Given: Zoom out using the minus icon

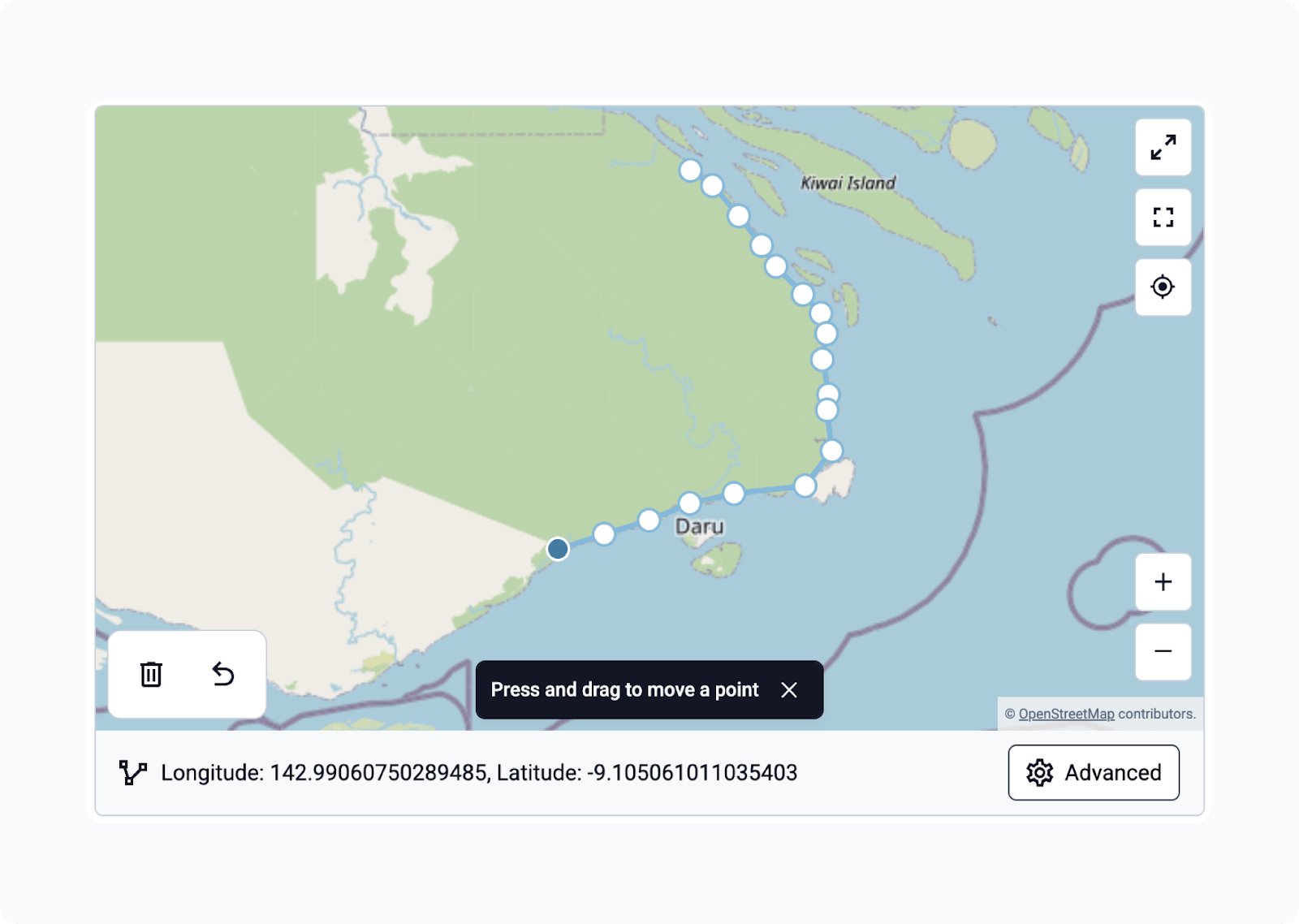Looking at the screenshot, I should click(x=1163, y=651).
